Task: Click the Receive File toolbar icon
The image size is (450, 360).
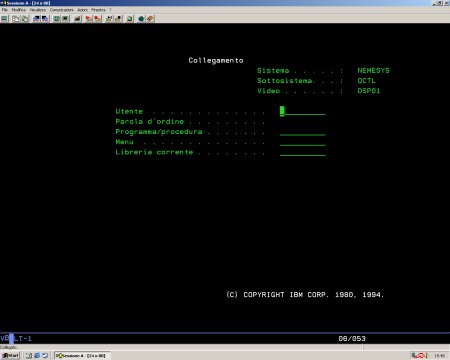Action: pos(45,19)
